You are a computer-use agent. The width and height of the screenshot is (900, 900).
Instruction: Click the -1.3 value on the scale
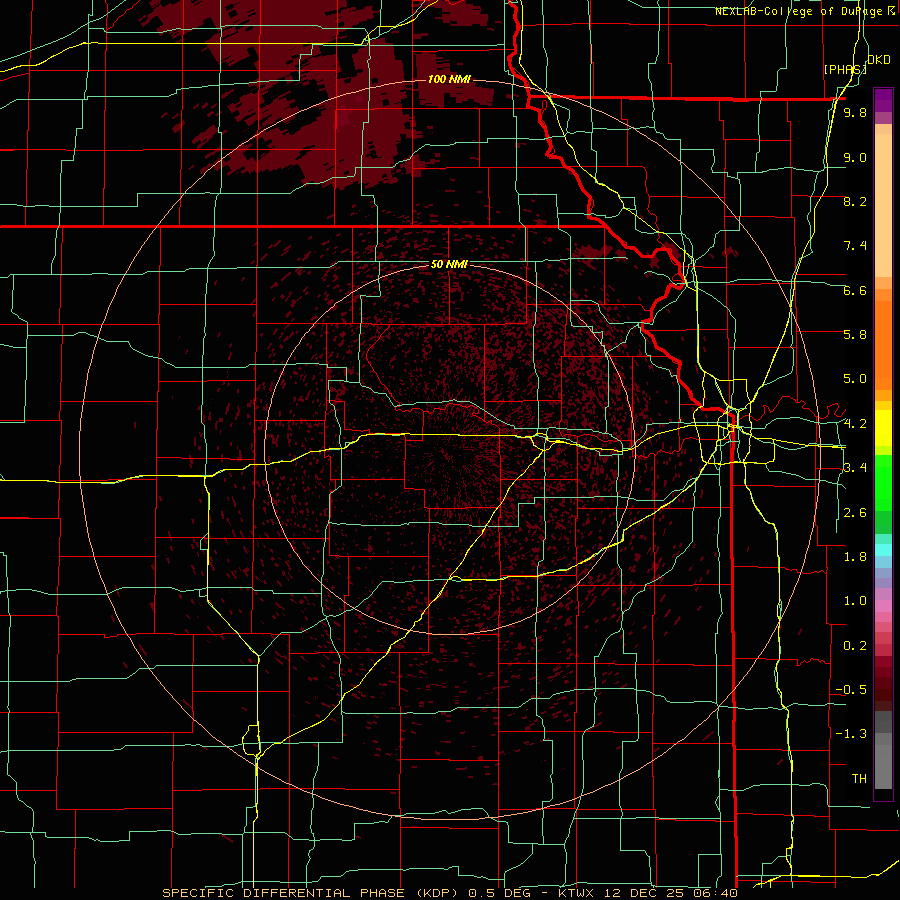point(851,734)
